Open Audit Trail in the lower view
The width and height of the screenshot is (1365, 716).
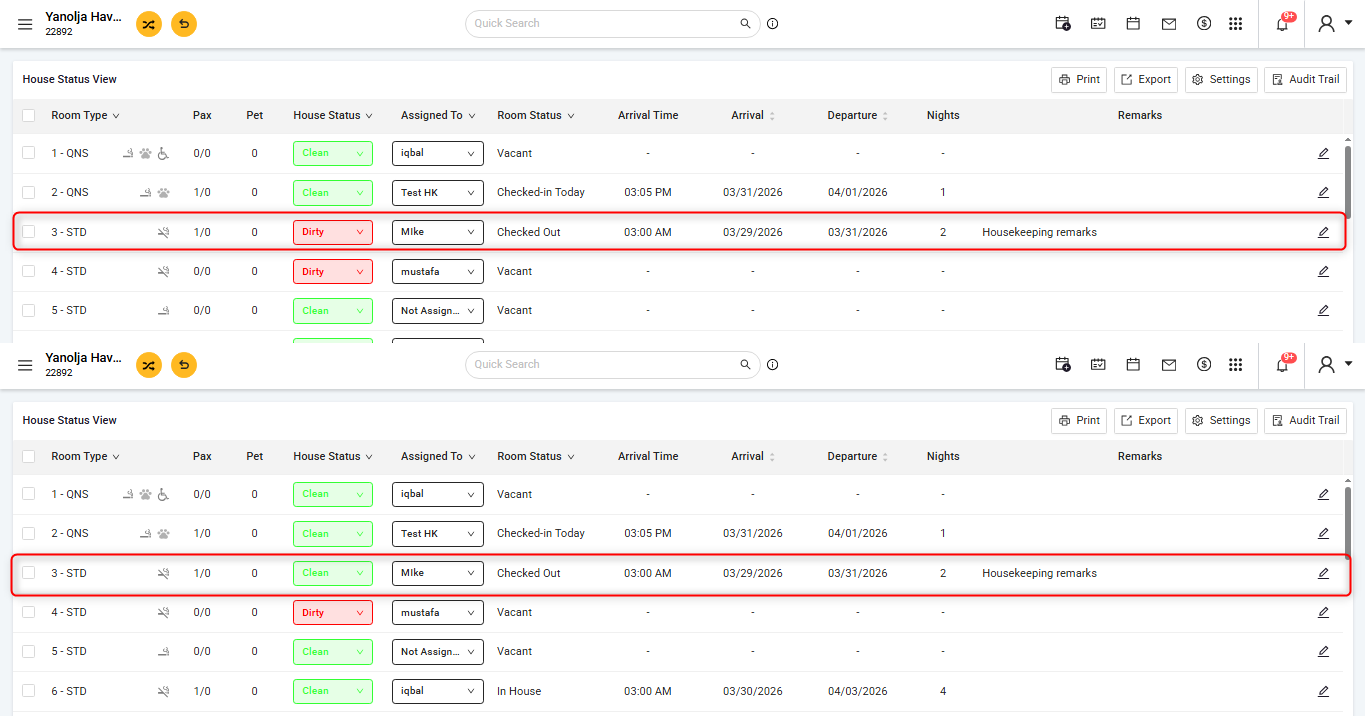[x=1305, y=421]
